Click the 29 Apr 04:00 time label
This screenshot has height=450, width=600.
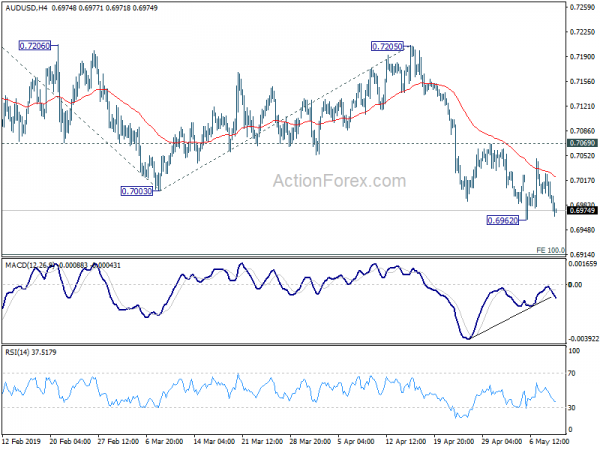coord(502,441)
